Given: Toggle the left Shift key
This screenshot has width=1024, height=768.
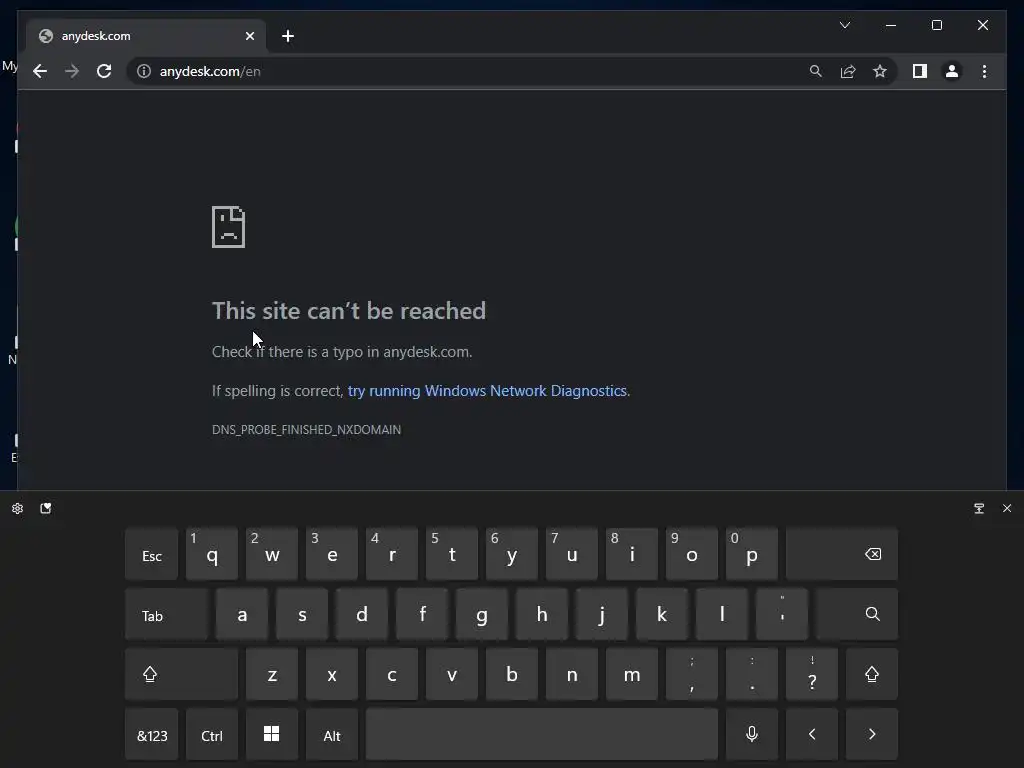Looking at the screenshot, I should point(182,675).
